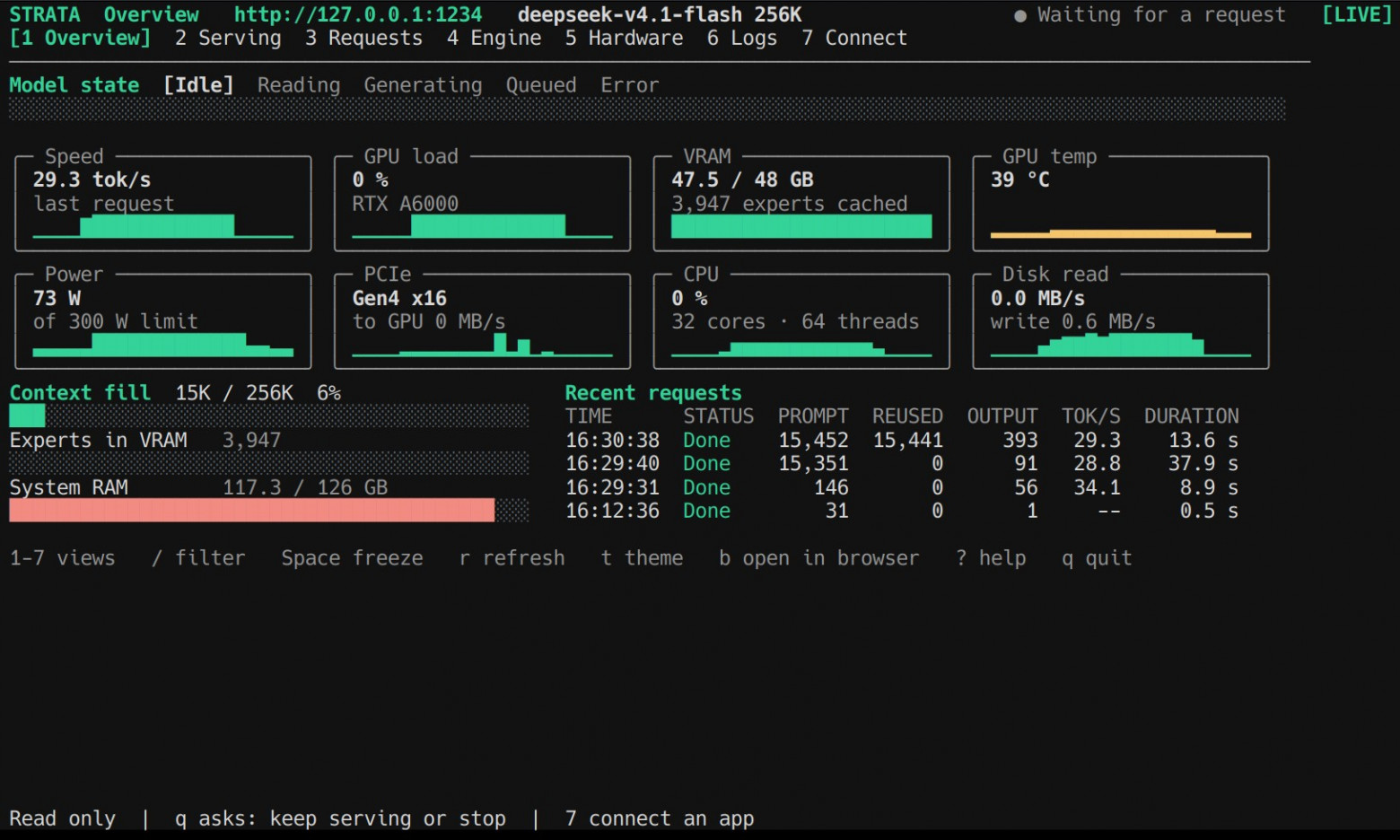Click the Speed 29.3 tok/s value
The width and height of the screenshot is (1400, 840).
92,180
